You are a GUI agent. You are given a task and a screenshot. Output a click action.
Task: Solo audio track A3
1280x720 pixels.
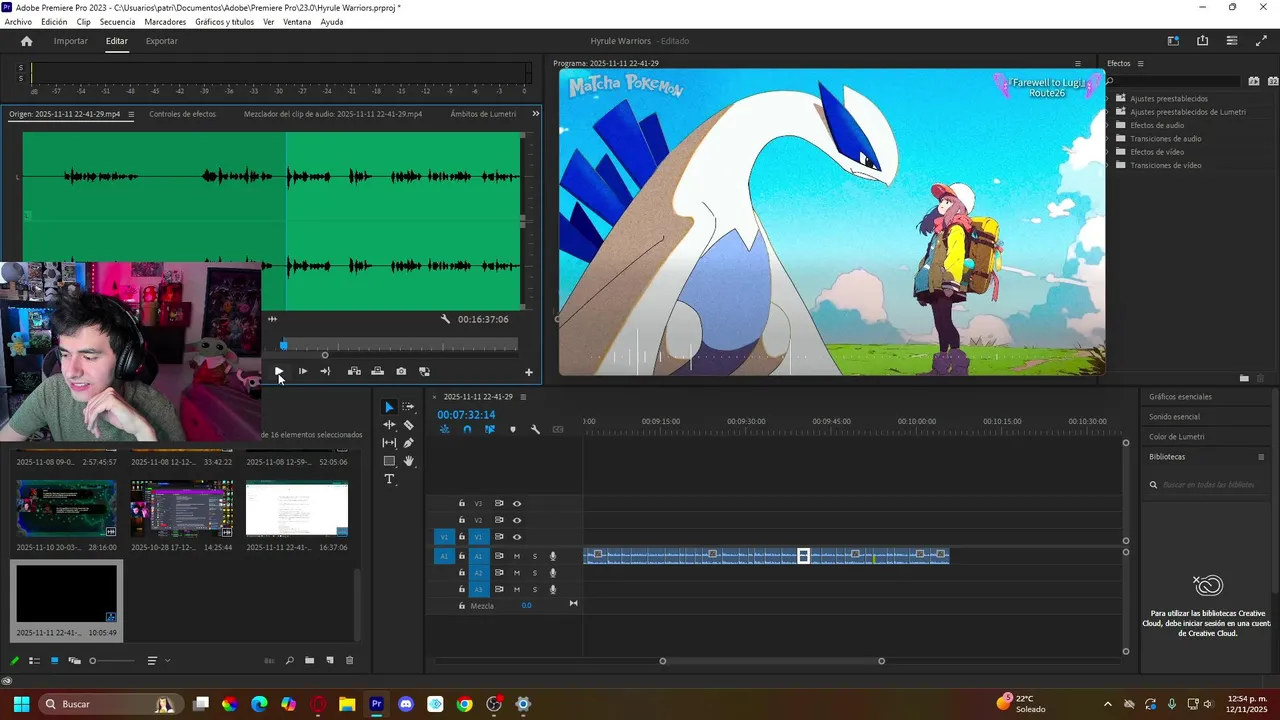[535, 589]
